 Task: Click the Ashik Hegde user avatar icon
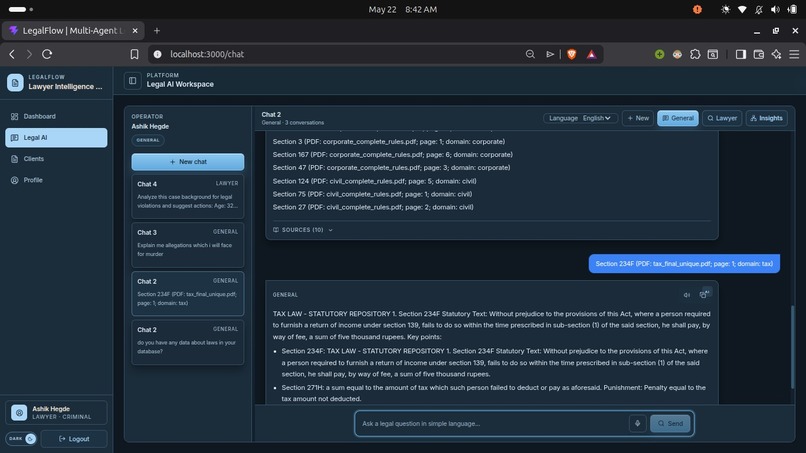pyautogui.click(x=19, y=412)
